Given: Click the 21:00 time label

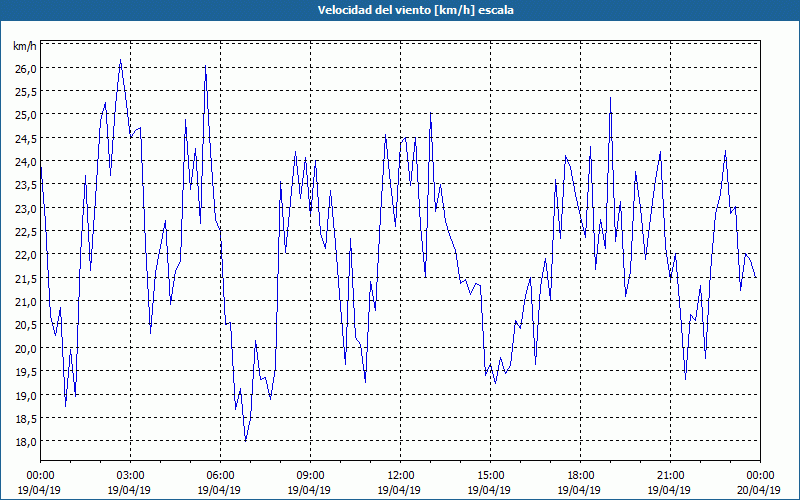Looking at the screenshot, I should pyautogui.click(x=670, y=476).
